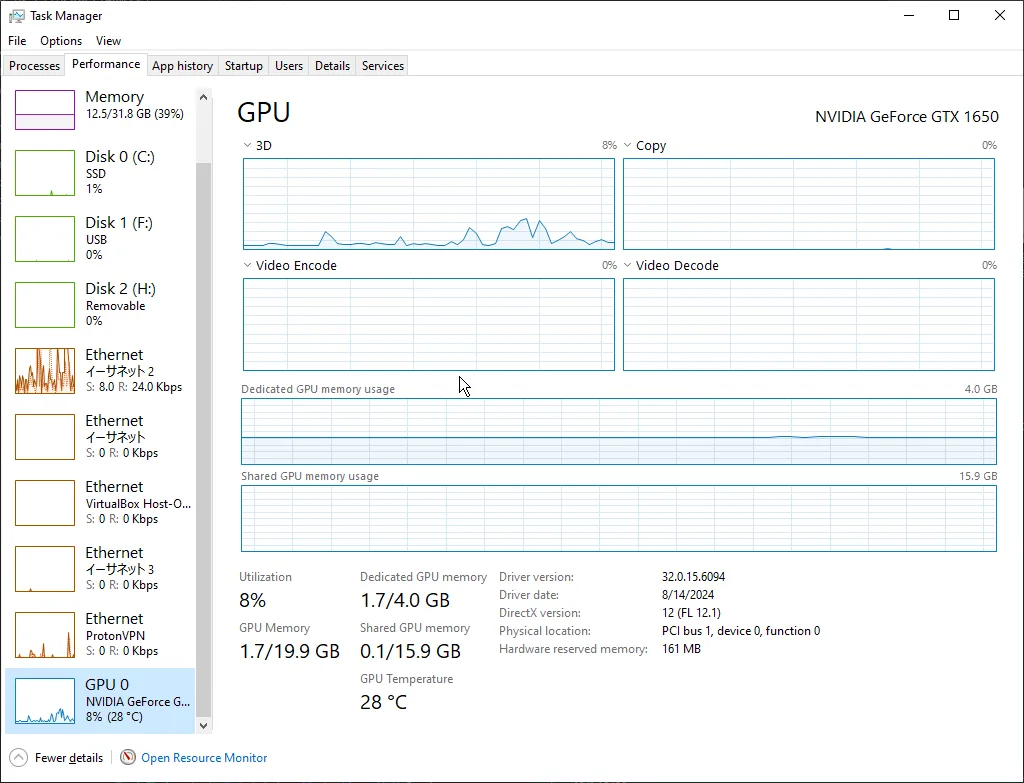1024x783 pixels.
Task: Open the View menu
Action: point(108,41)
